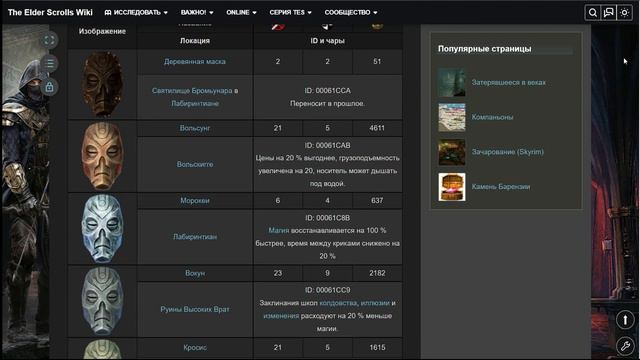Open the Зачарование (Skyrim) popular page

[x=507, y=152]
